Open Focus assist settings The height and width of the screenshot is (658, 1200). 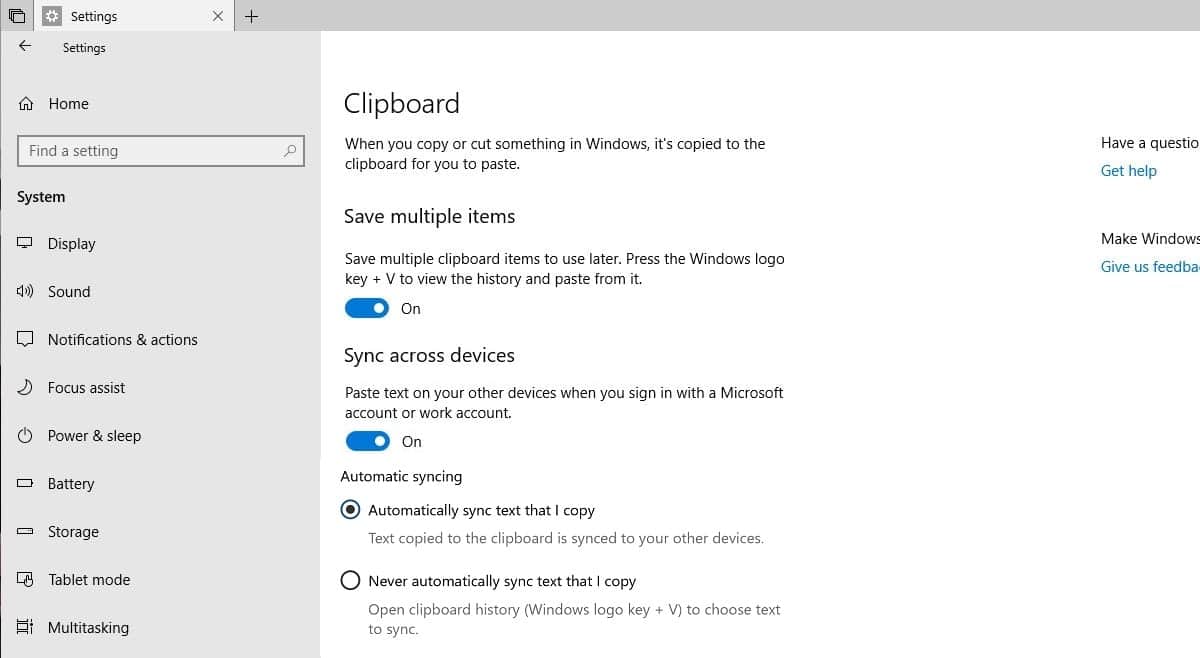tap(25, 387)
